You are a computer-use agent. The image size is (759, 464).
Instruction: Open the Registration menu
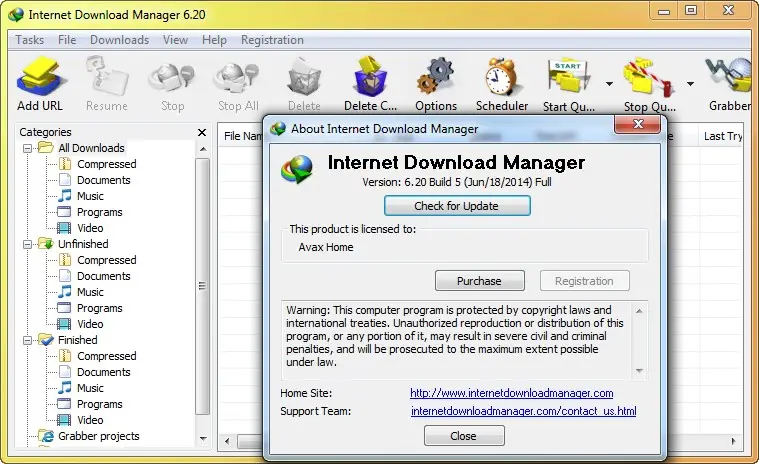(x=273, y=40)
